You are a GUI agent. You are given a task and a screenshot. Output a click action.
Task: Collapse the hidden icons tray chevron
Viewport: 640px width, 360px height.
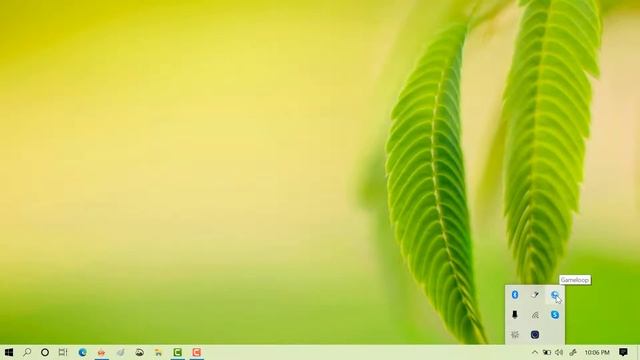coord(535,352)
